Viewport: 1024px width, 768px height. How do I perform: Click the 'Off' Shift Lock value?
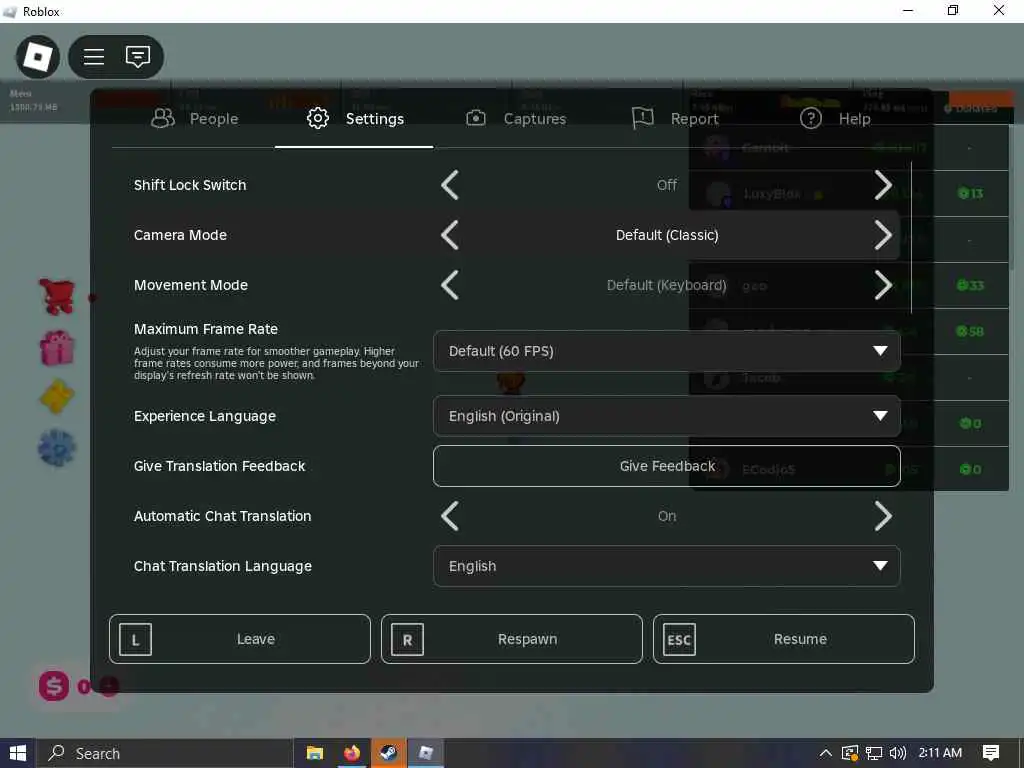tap(667, 185)
